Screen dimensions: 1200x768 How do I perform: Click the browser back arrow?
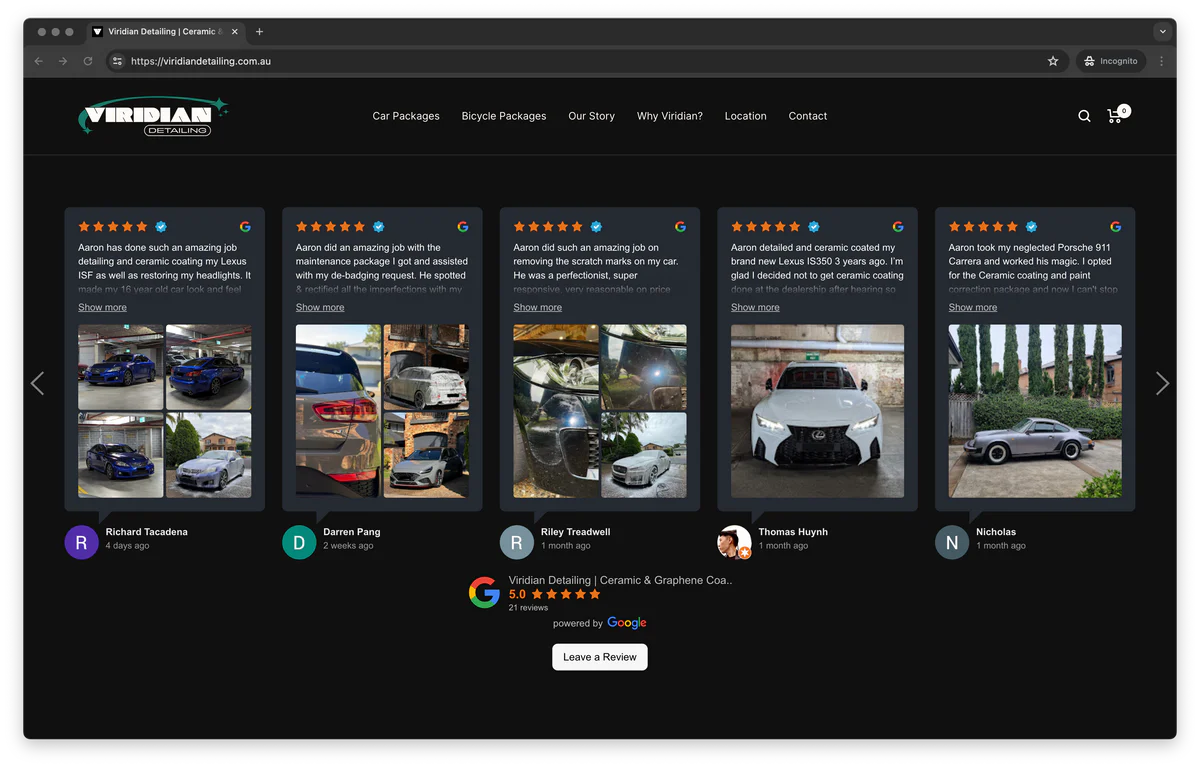click(39, 61)
